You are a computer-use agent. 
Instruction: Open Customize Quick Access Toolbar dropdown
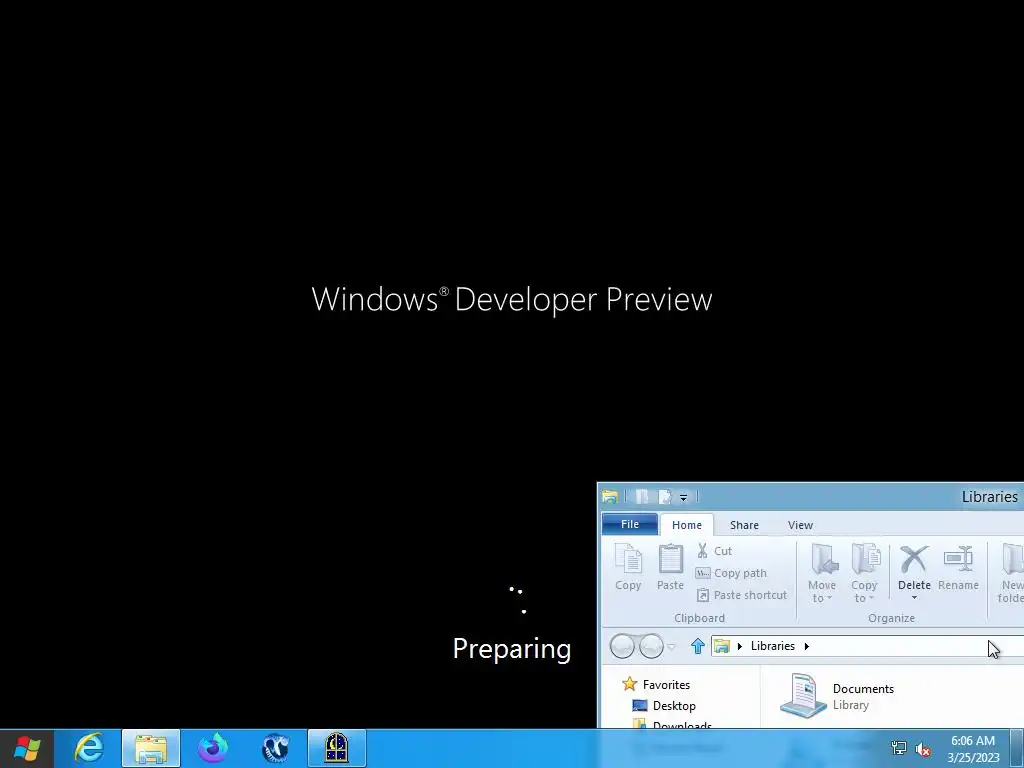pyautogui.click(x=683, y=498)
